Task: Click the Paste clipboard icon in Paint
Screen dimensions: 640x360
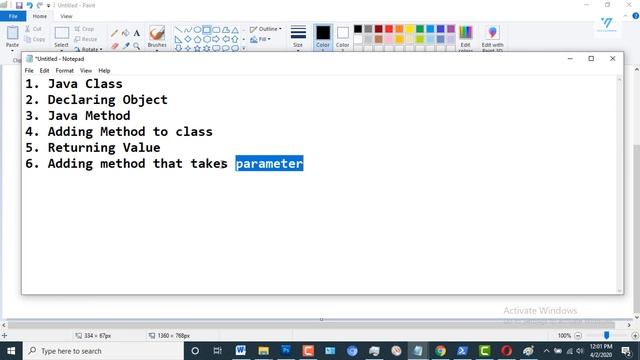Action: click(x=13, y=33)
